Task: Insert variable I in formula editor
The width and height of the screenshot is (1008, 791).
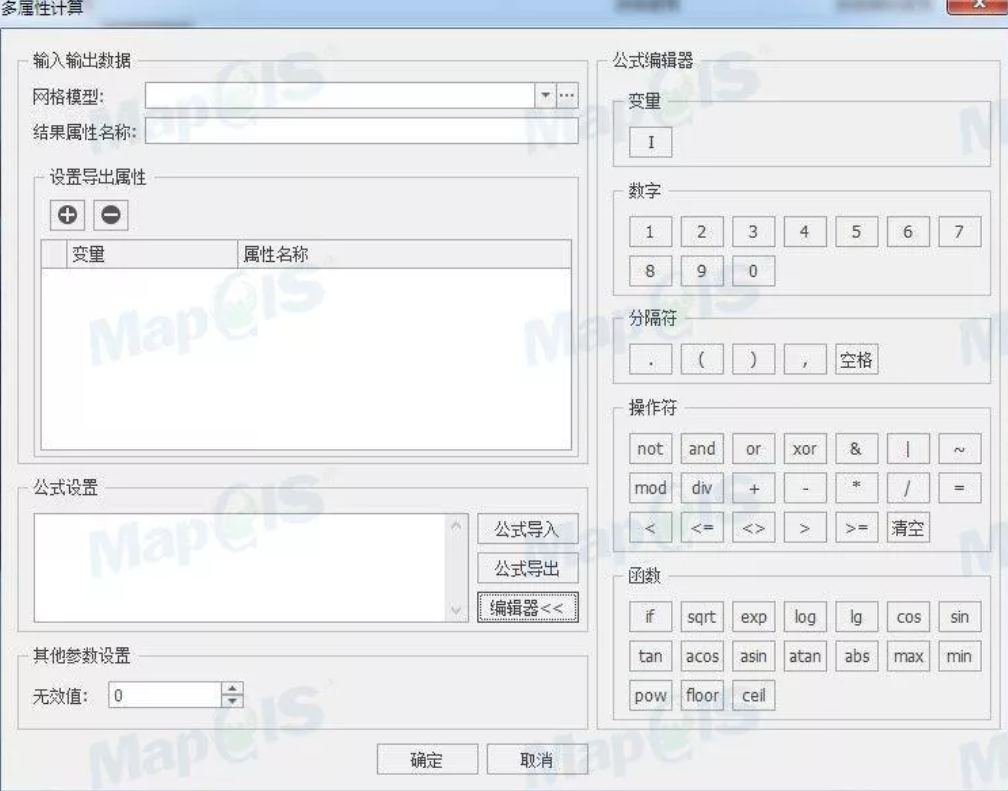Action: click(x=651, y=142)
